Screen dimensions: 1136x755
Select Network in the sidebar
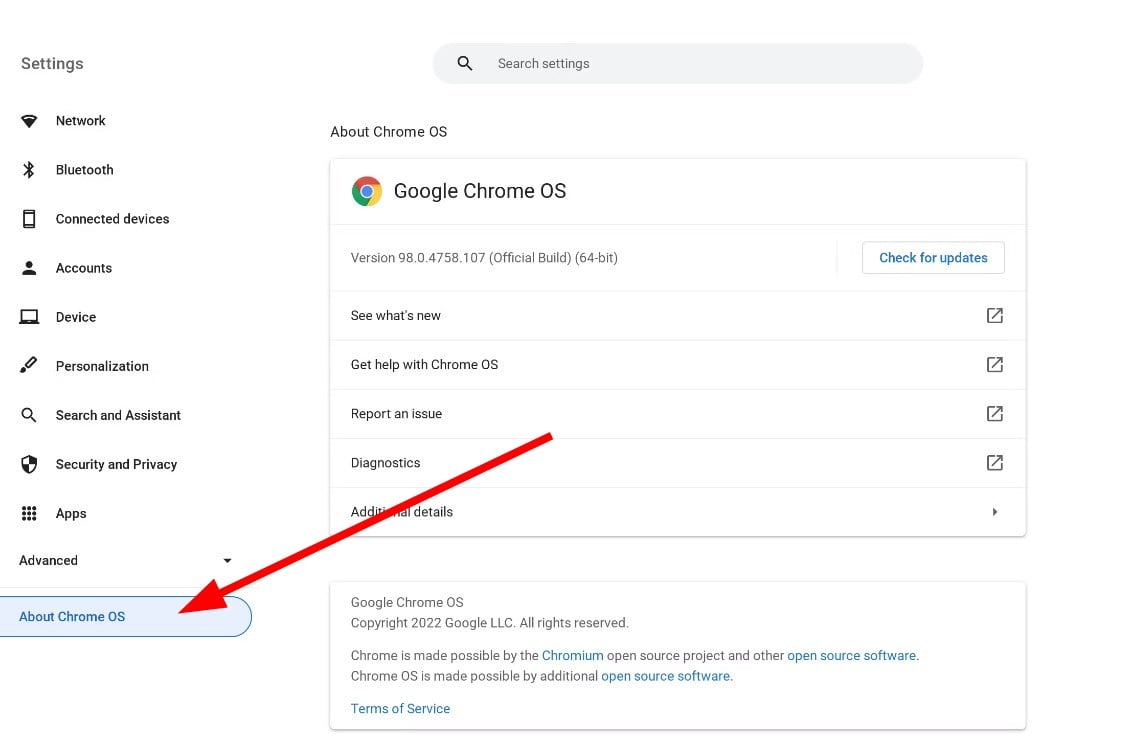point(80,120)
